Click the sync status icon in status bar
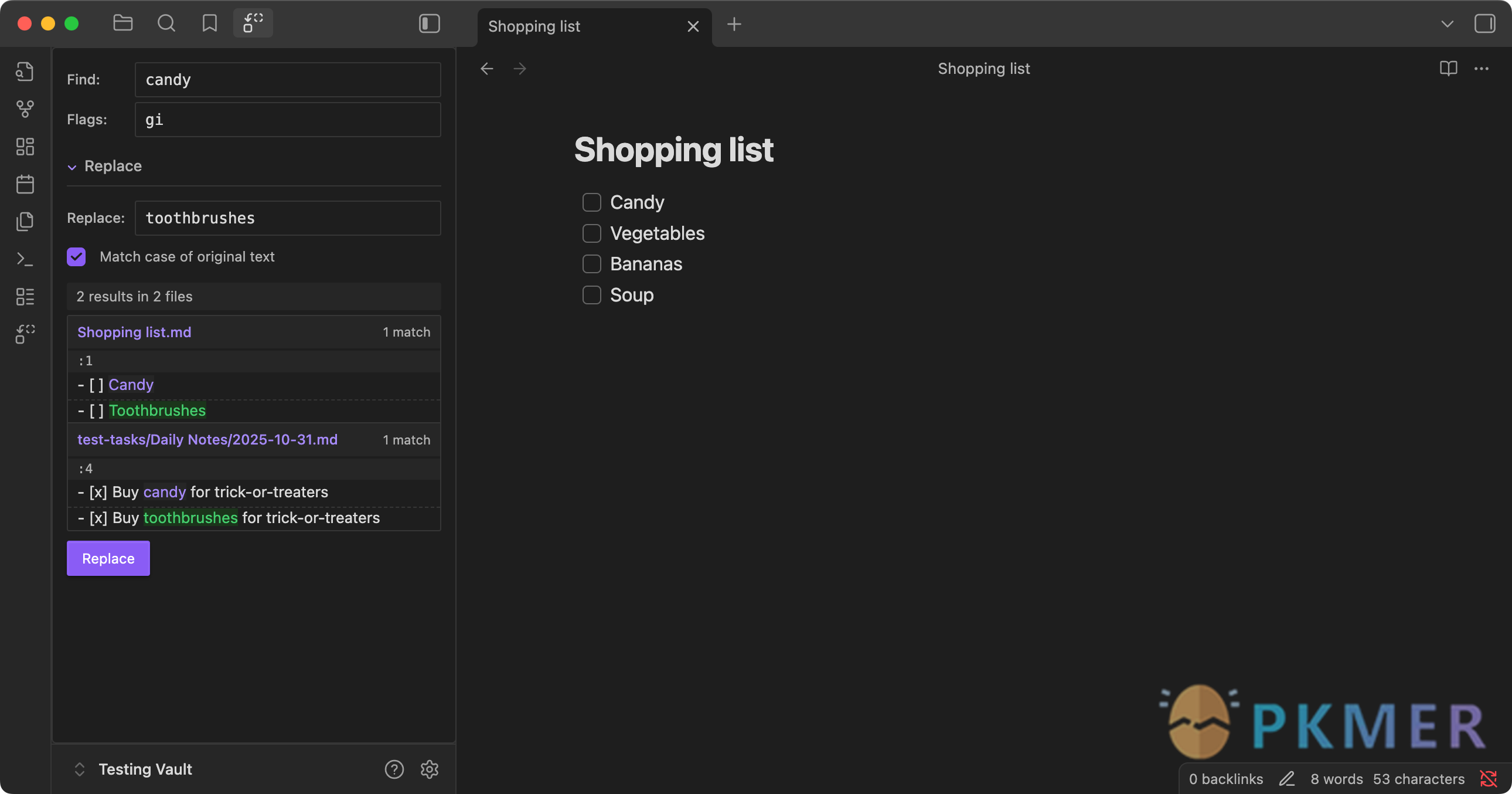This screenshot has height=794, width=1512. pos(1488,779)
